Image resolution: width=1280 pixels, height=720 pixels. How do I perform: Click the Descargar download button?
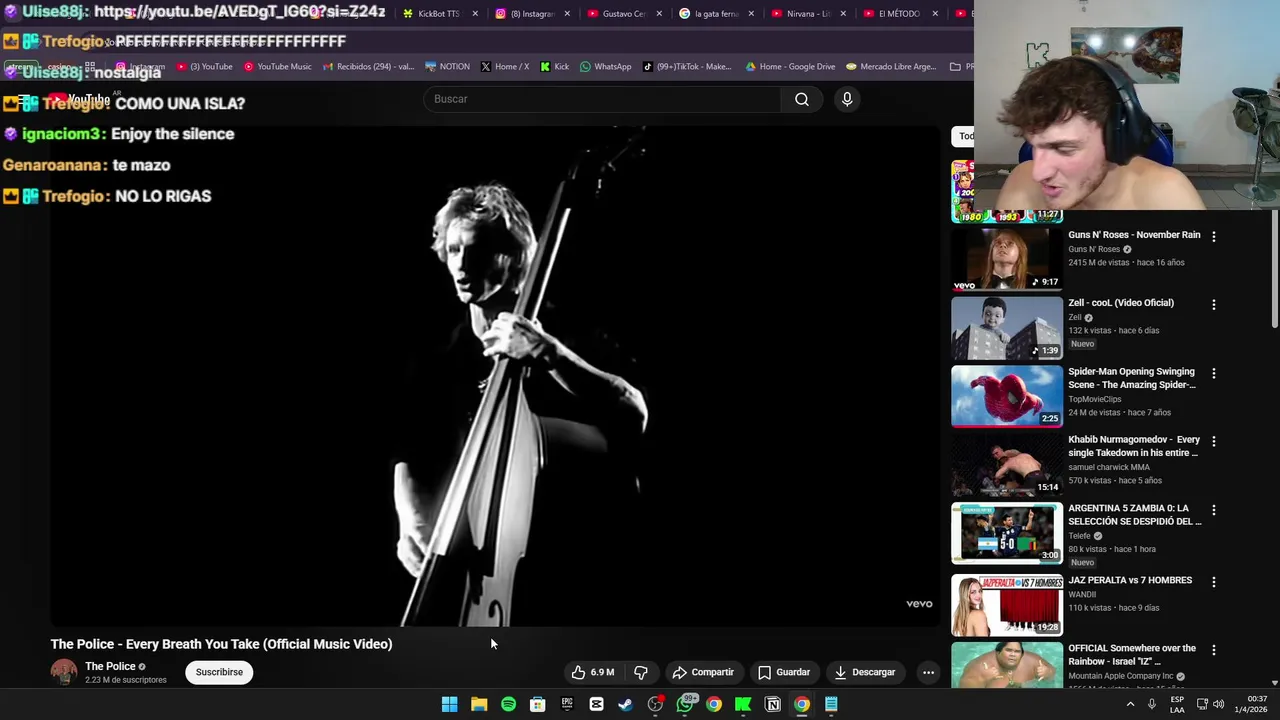pyautogui.click(x=865, y=672)
